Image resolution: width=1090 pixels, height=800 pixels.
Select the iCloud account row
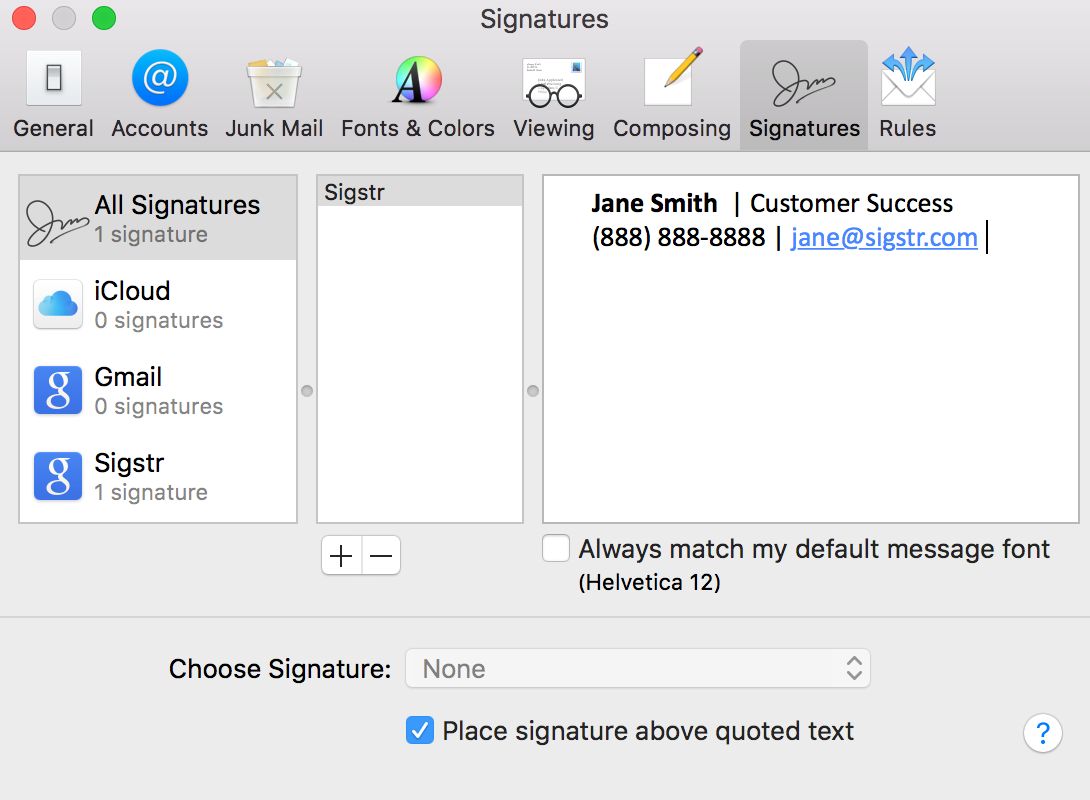[158, 304]
